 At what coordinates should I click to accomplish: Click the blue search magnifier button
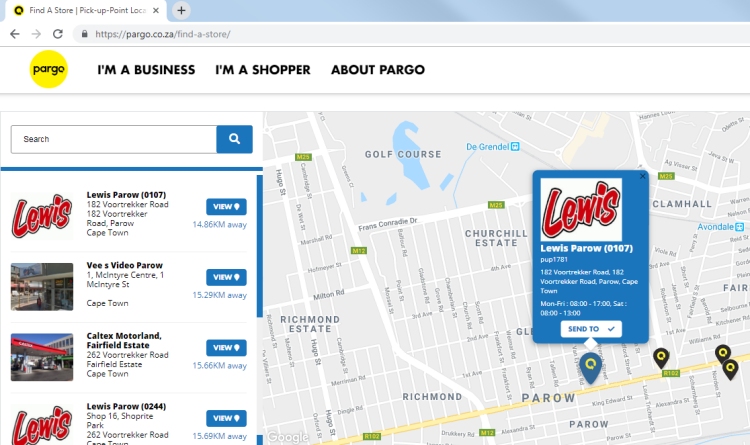[234, 139]
